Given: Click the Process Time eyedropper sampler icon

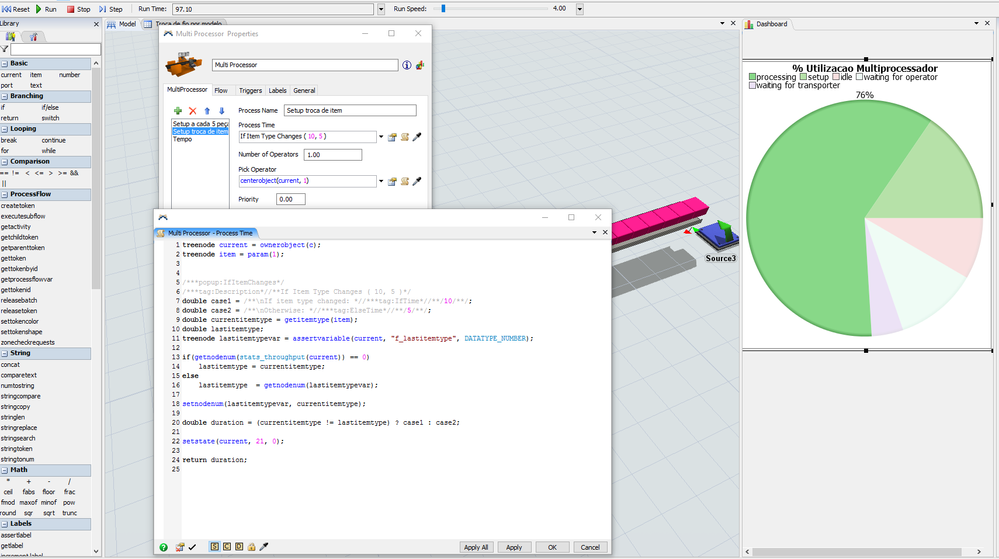Looking at the screenshot, I should (417, 136).
